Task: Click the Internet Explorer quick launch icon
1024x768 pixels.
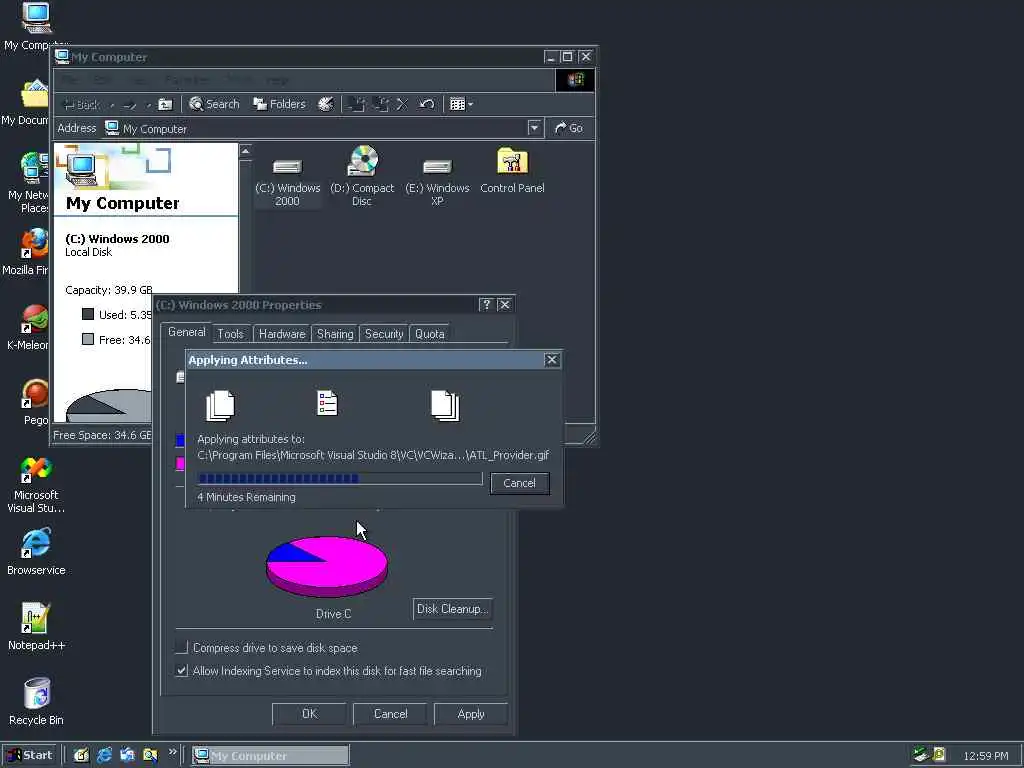Action: pyautogui.click(x=104, y=755)
